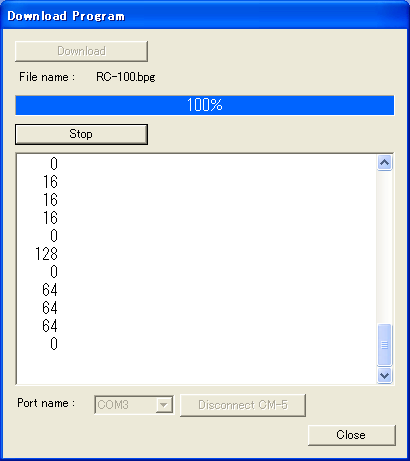This screenshot has width=410, height=461.
Task: Click the empty scrollbar track above the thumb
Action: (x=384, y=247)
